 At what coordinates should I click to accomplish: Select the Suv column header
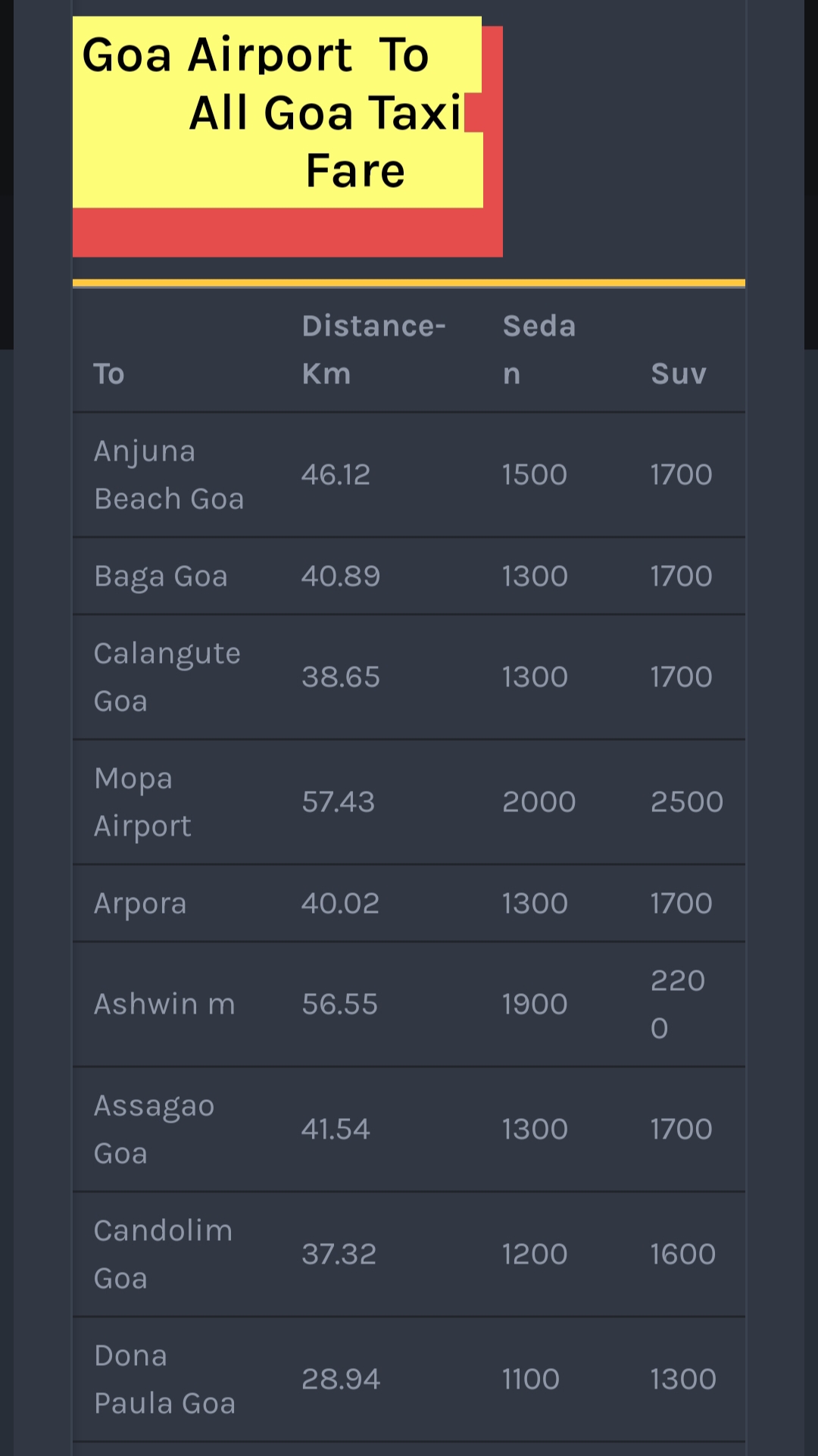click(x=679, y=373)
